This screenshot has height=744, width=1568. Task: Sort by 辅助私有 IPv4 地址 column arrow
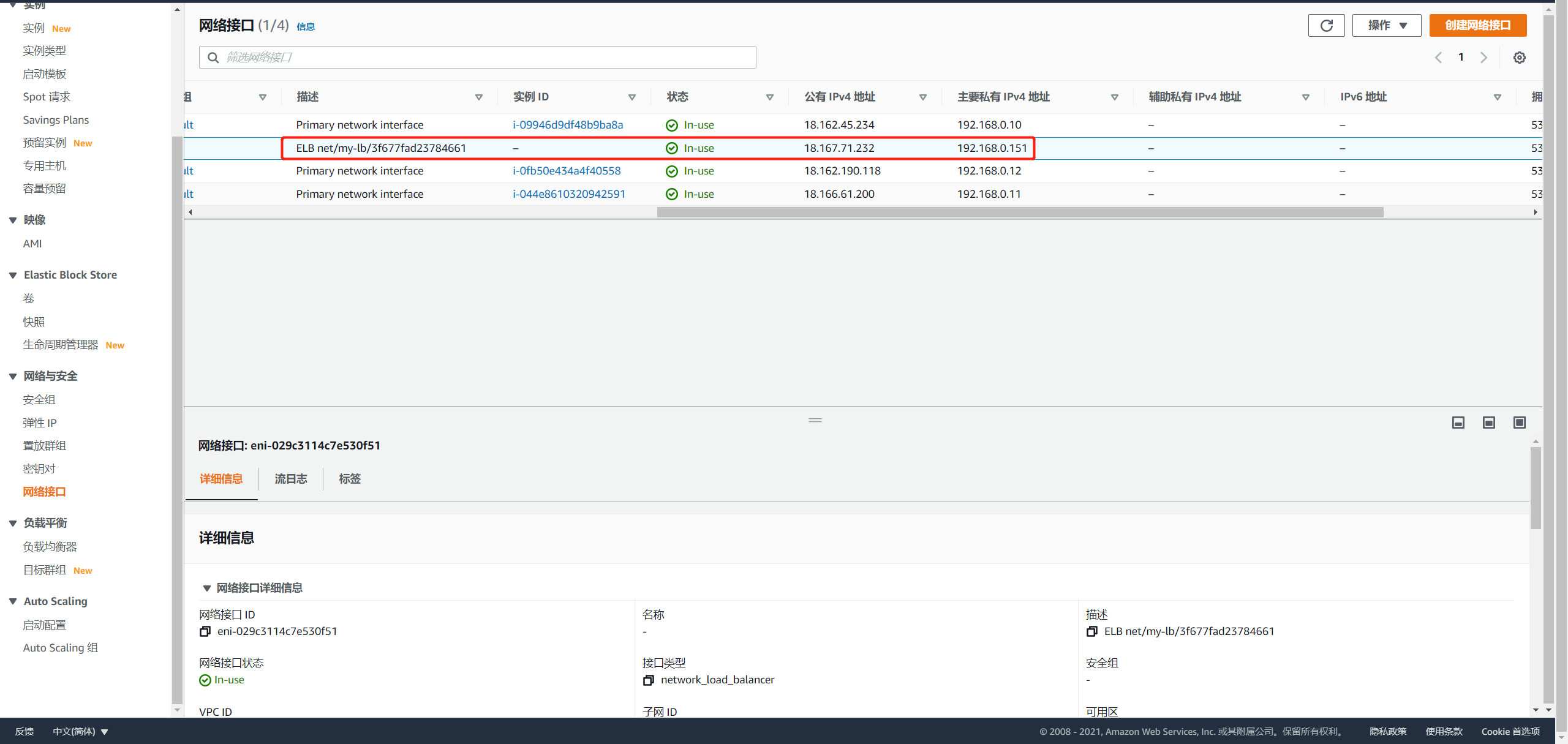coord(1306,97)
